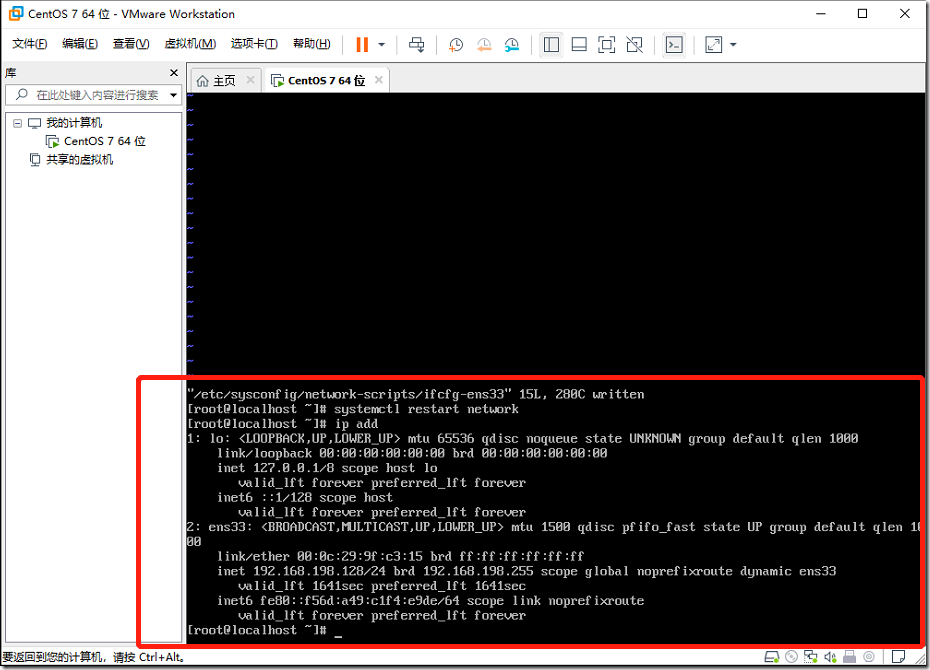Open the 文件(F) menu

click(x=30, y=44)
